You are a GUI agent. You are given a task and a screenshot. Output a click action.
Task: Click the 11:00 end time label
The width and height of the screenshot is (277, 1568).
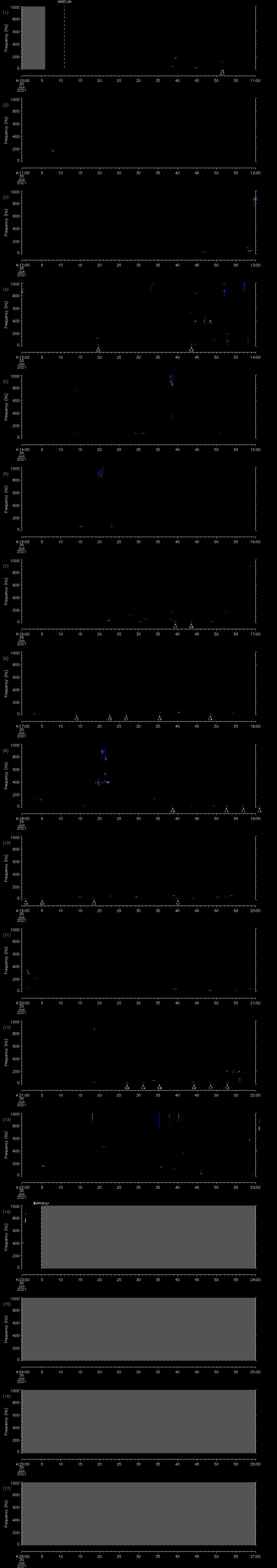tap(255, 80)
